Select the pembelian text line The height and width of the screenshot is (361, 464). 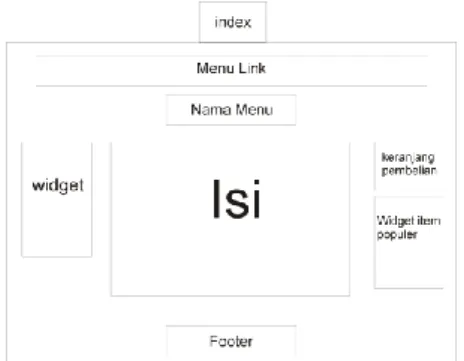click(x=409, y=171)
